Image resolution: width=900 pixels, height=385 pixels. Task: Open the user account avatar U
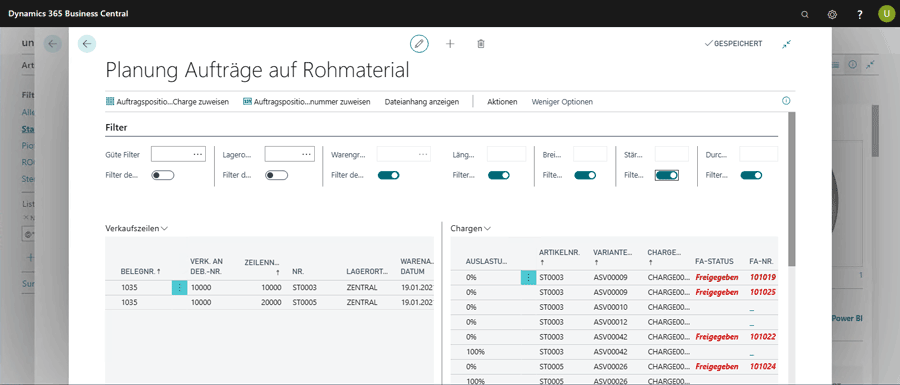pos(886,14)
